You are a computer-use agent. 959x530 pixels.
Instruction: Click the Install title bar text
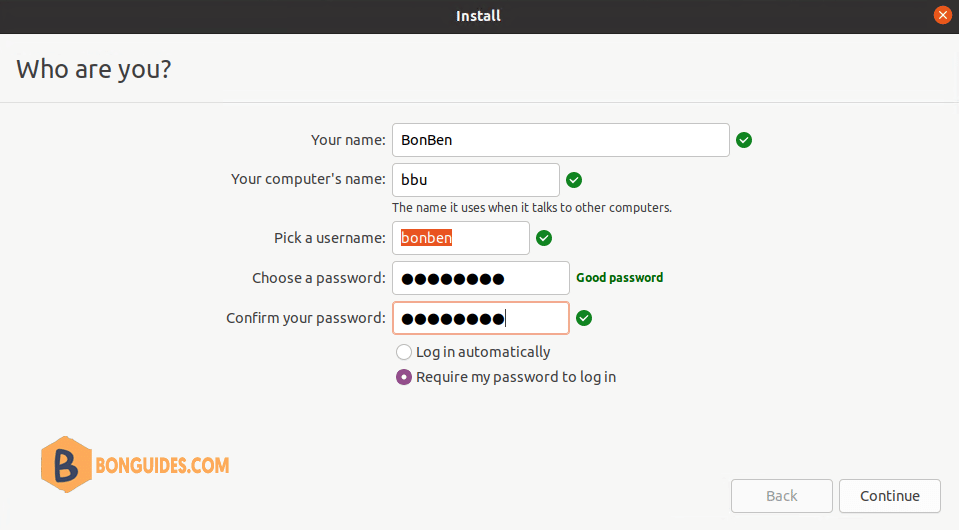(x=478, y=16)
